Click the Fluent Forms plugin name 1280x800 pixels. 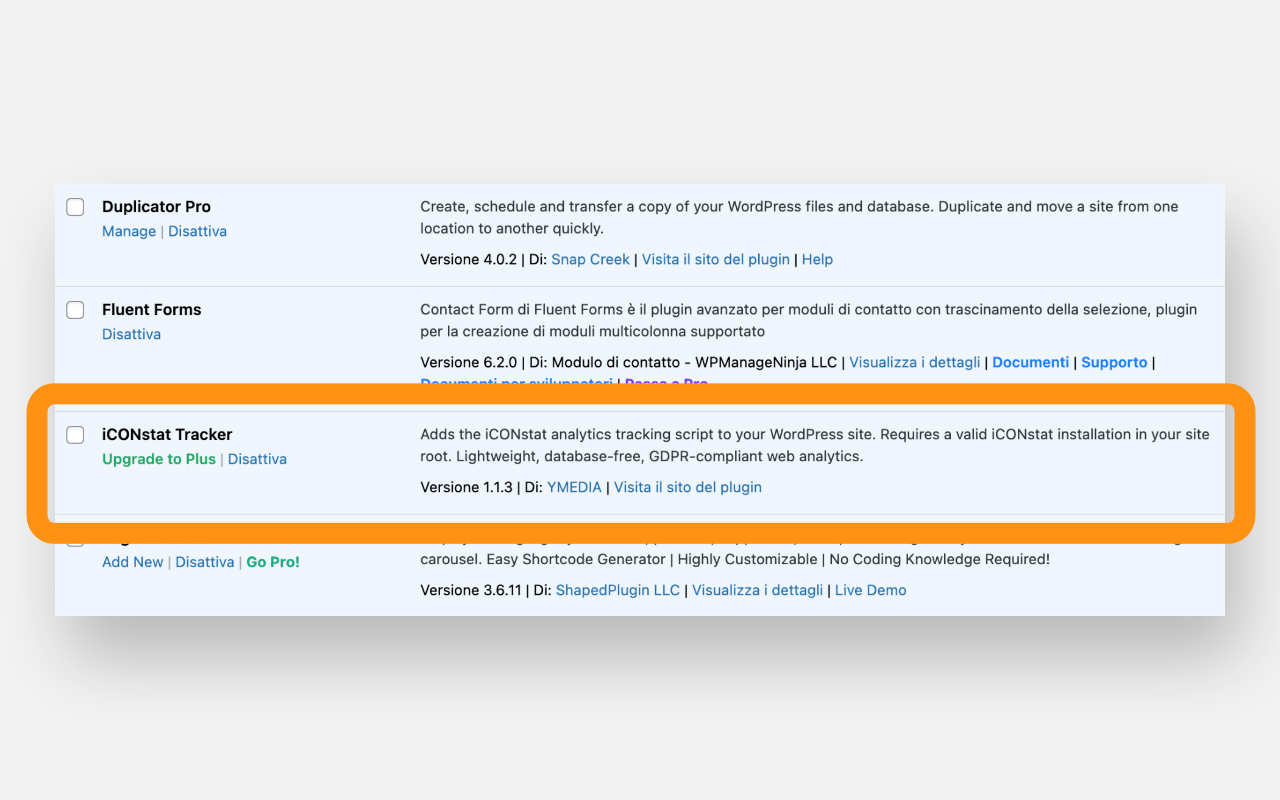point(152,310)
